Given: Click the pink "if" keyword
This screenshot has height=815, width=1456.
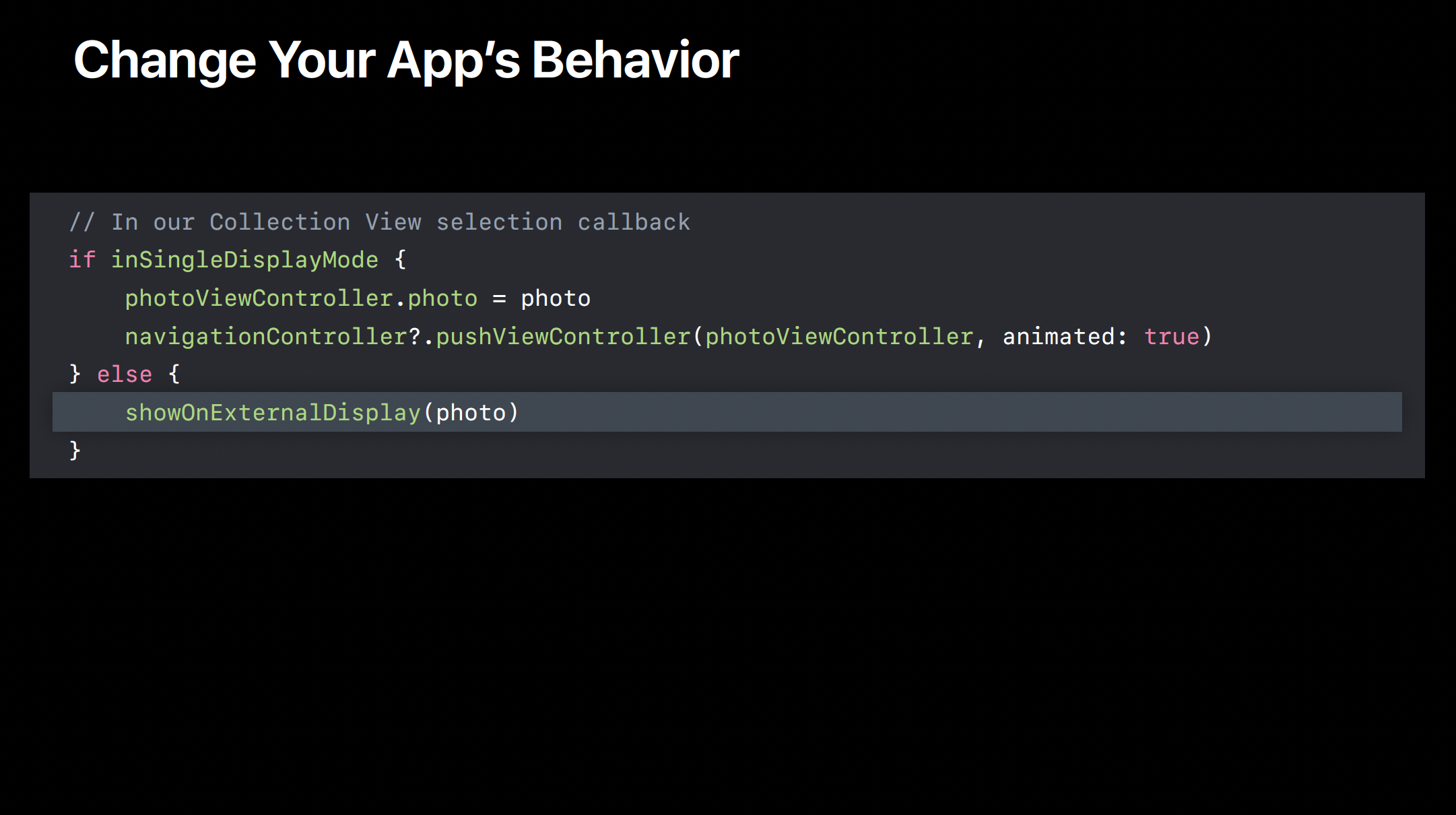Looking at the screenshot, I should click(x=81, y=260).
